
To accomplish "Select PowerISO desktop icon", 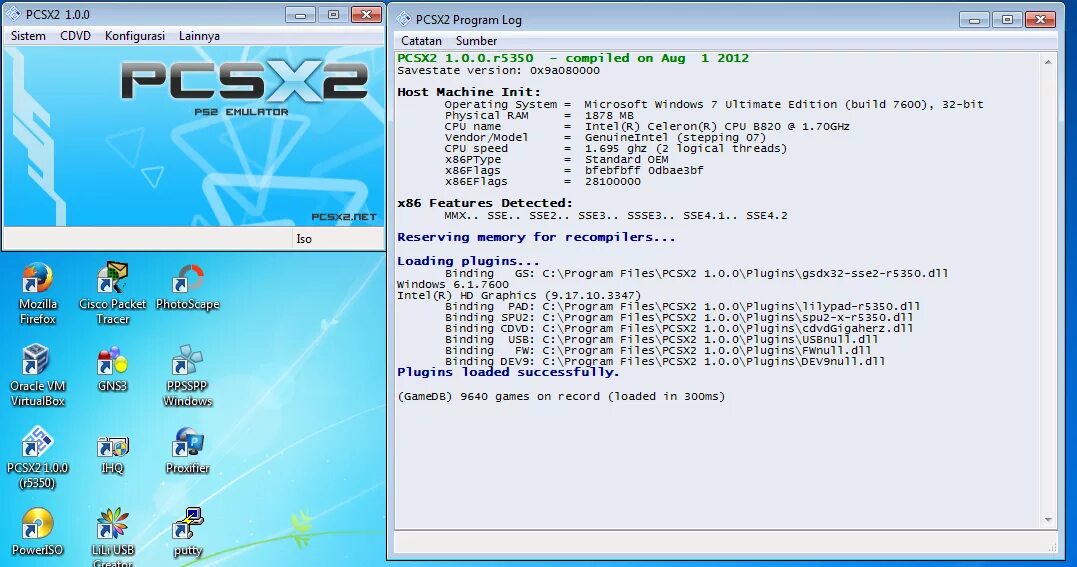I will point(37,532).
